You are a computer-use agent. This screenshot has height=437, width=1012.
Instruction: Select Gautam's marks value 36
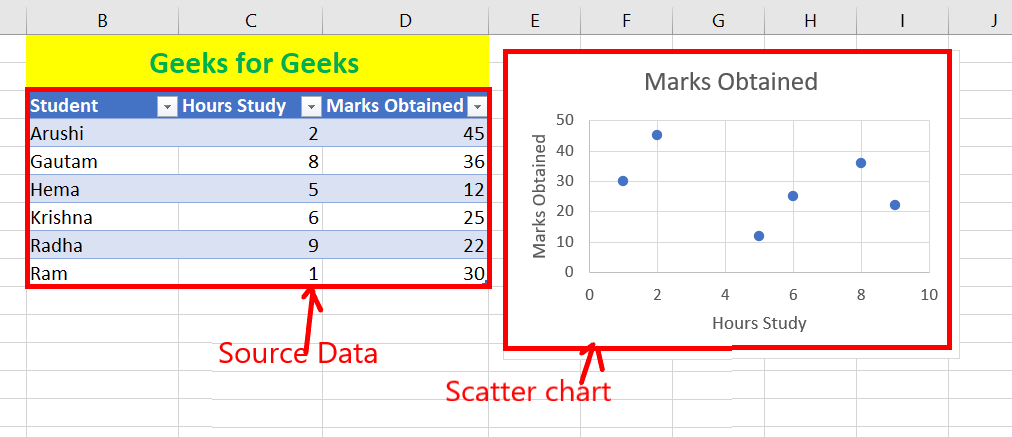[x=405, y=161]
